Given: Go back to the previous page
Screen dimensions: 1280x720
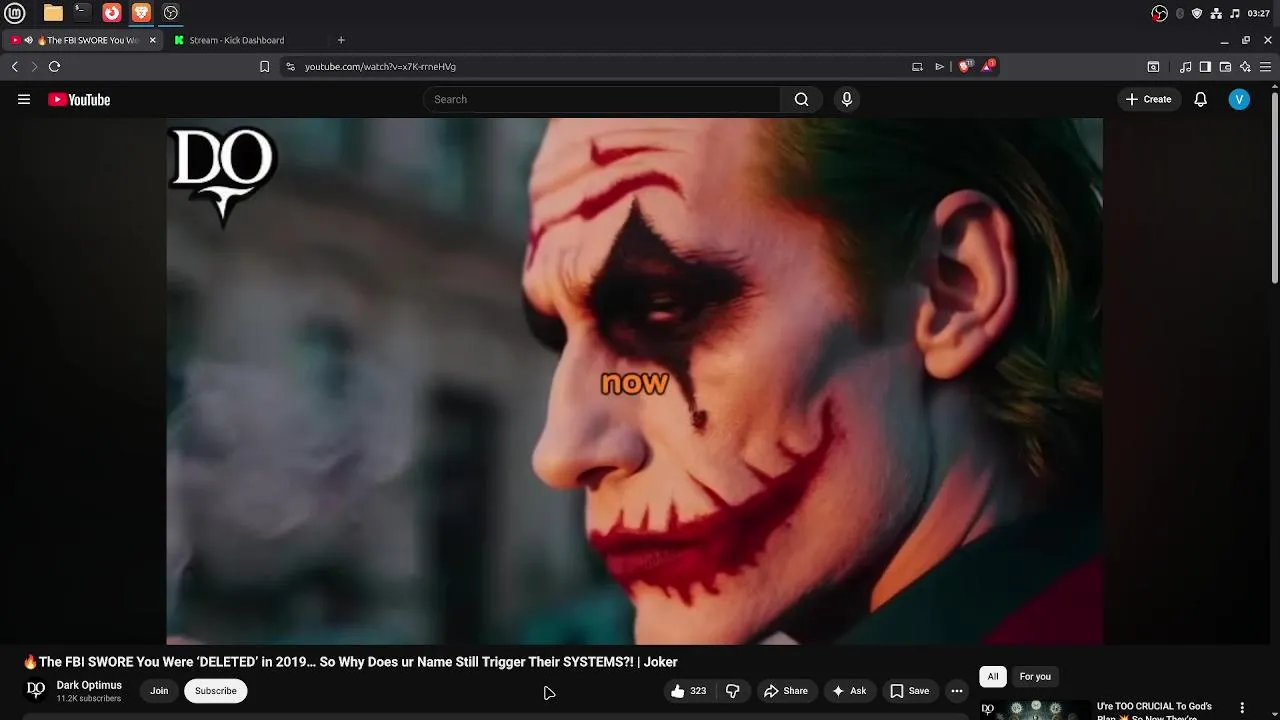Looking at the screenshot, I should point(15,67).
